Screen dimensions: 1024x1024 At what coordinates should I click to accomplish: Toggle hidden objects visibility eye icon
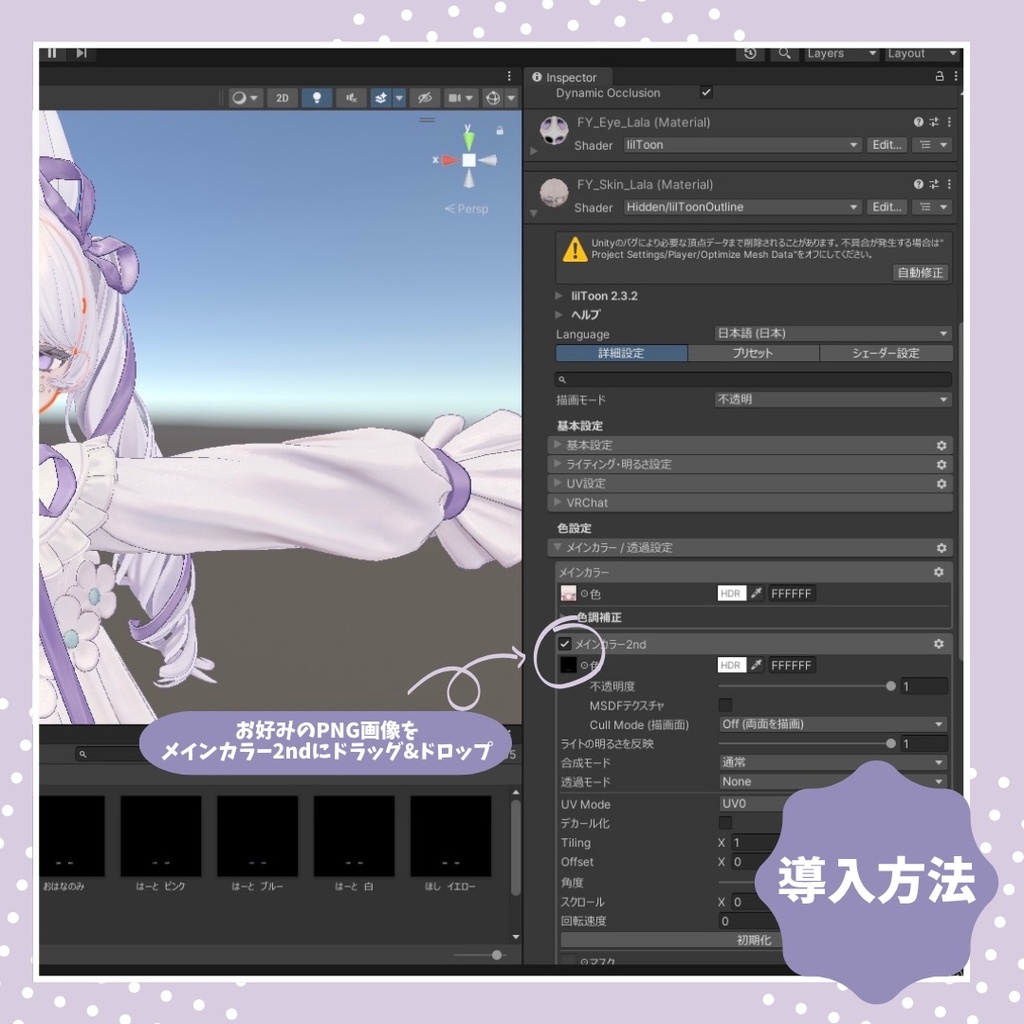[424, 98]
